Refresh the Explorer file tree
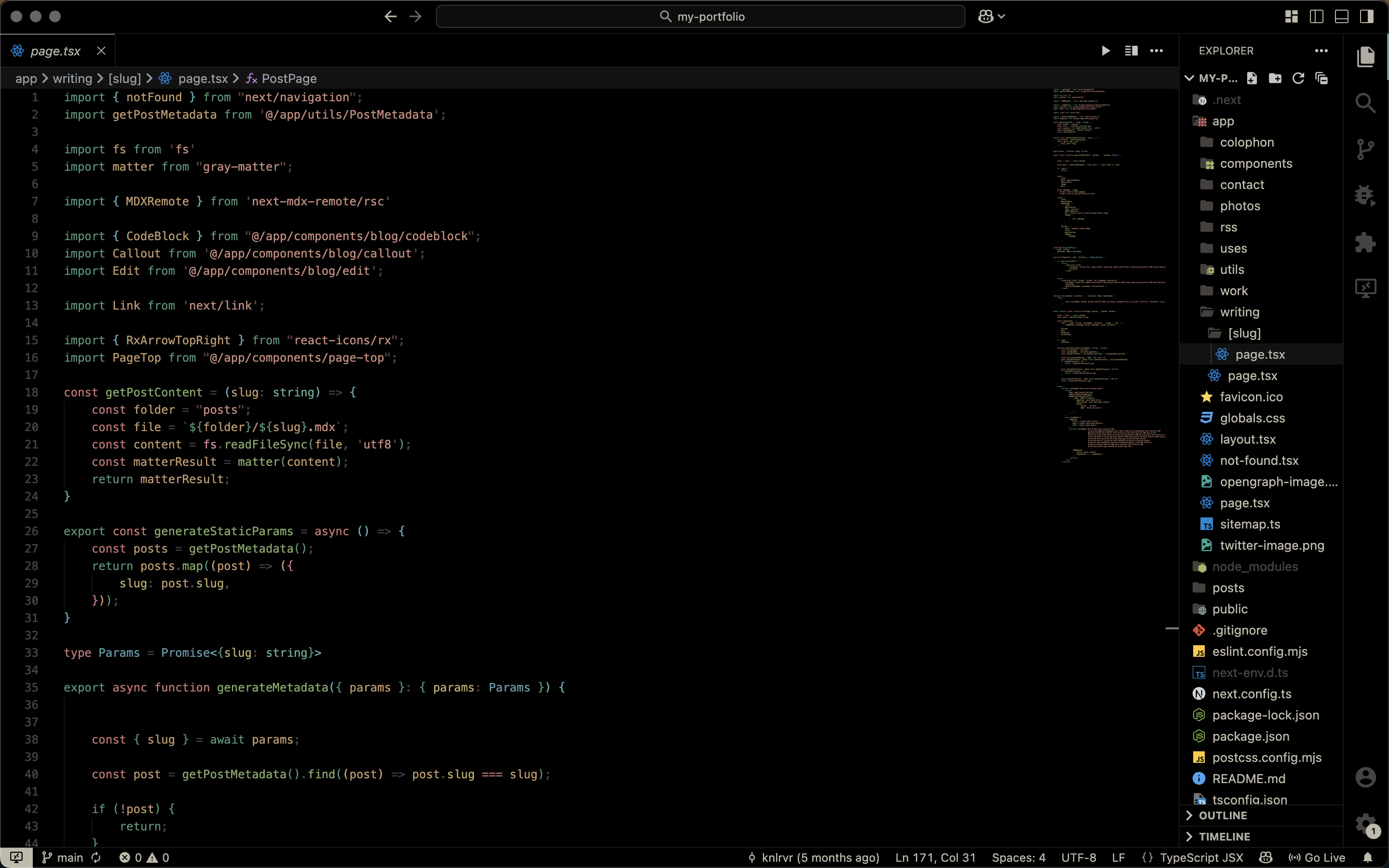Image resolution: width=1389 pixels, height=868 pixels. [x=1298, y=78]
